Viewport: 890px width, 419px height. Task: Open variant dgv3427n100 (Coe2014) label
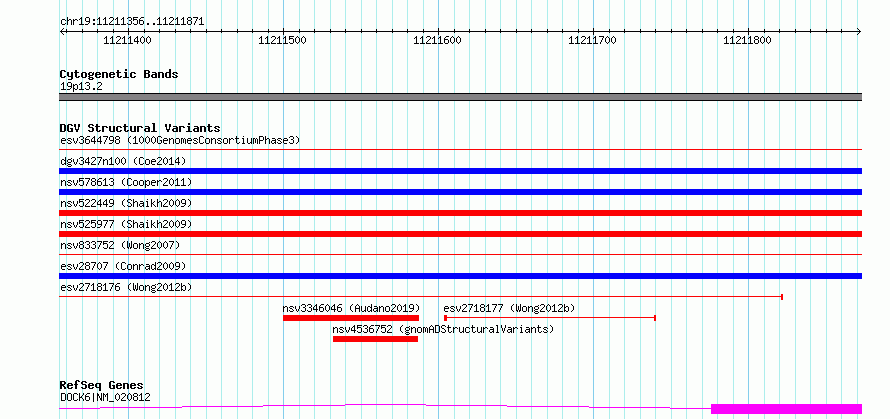[x=123, y=161]
